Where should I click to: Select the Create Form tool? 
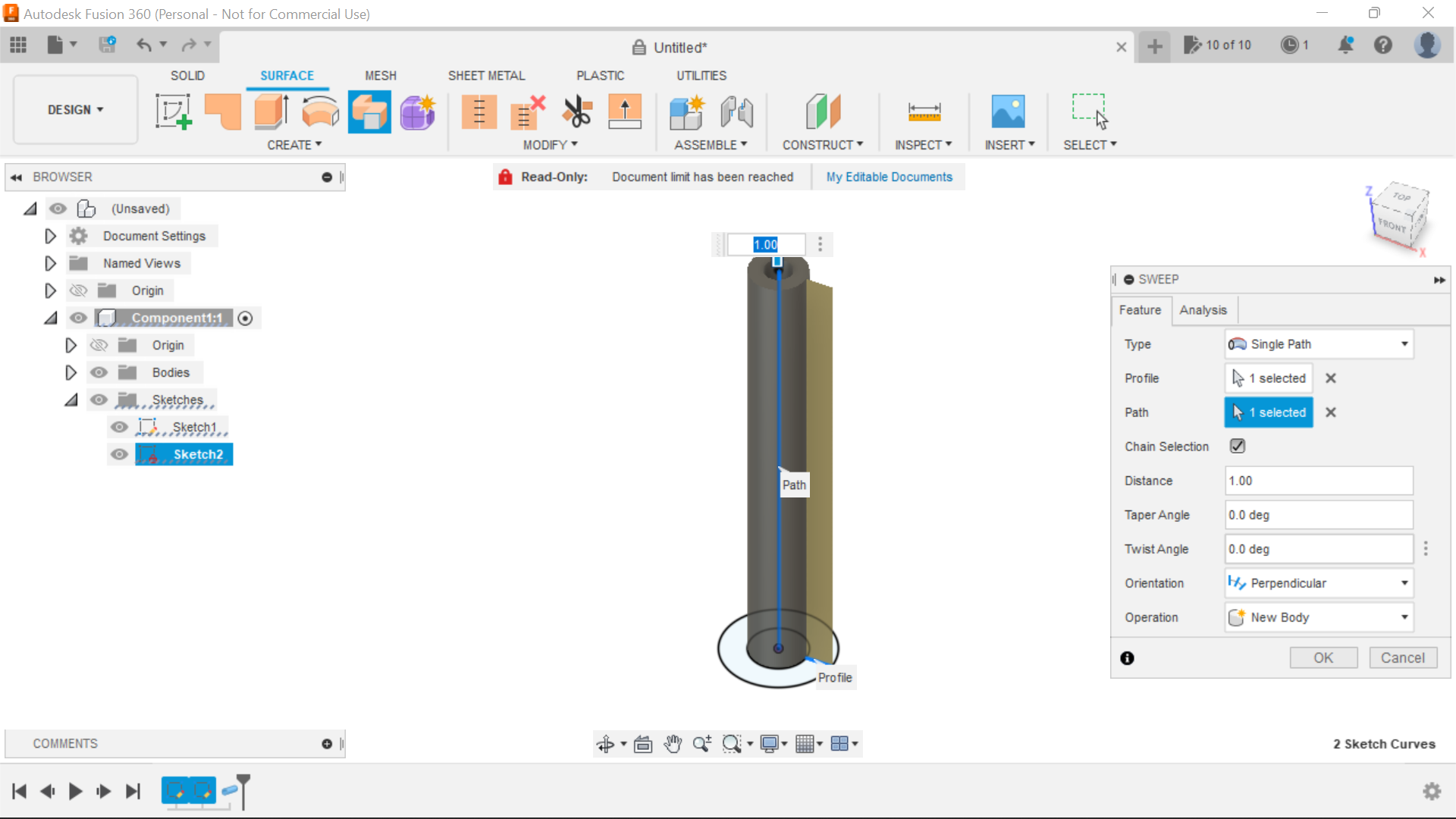tap(417, 111)
